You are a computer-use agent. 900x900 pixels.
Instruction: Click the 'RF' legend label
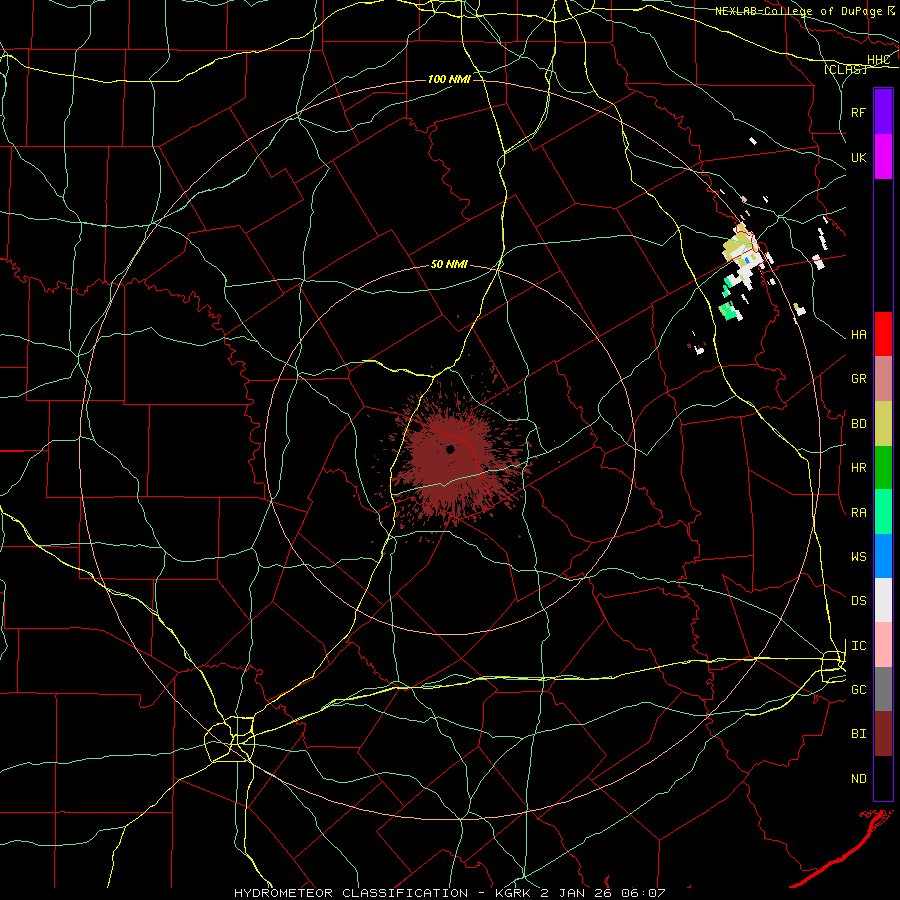pos(858,112)
